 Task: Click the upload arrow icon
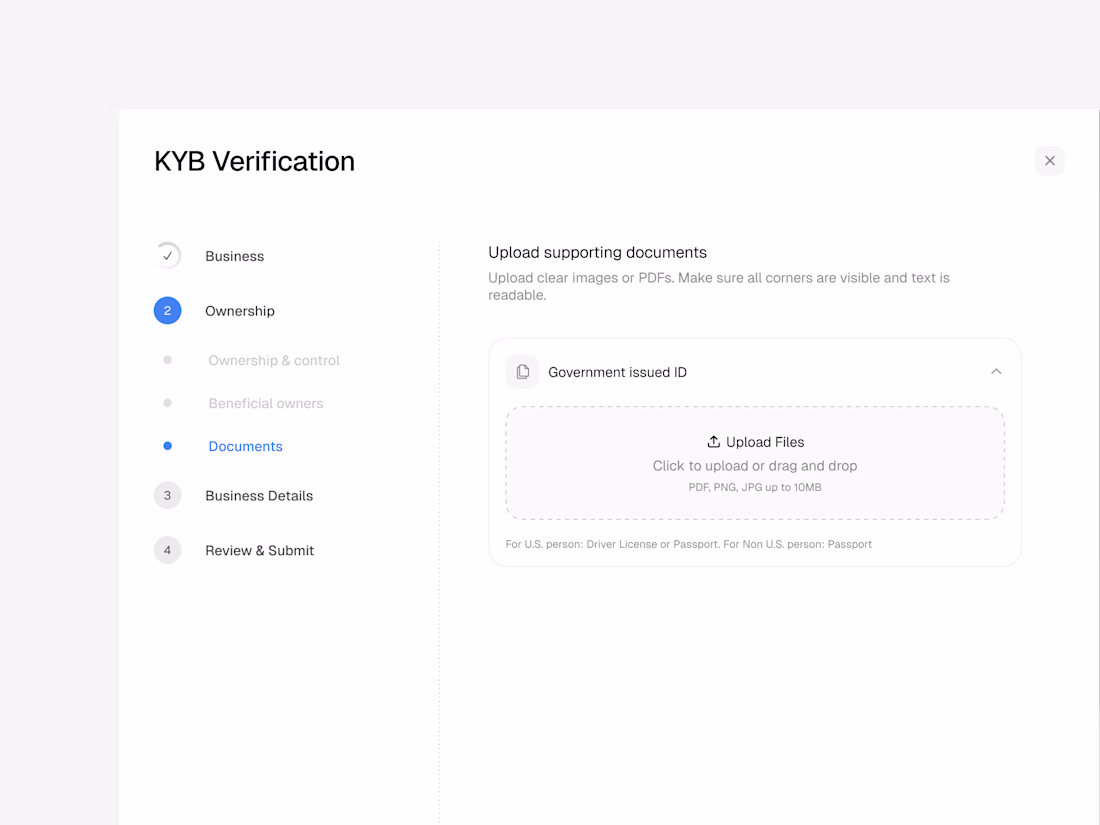pos(714,442)
